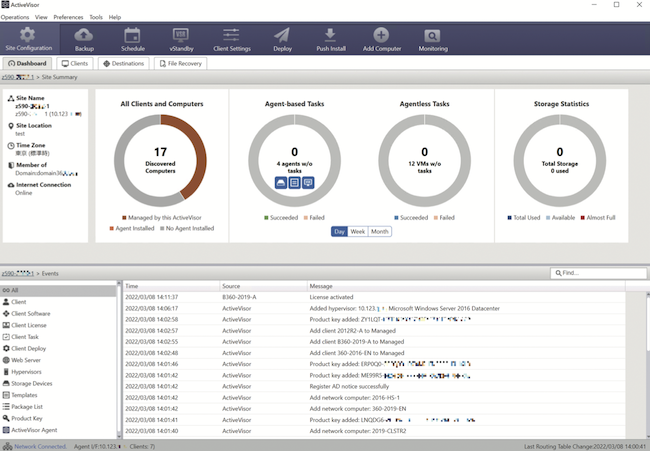Launch Push Install from toolbar
The height and width of the screenshot is (451, 650).
[x=330, y=40]
